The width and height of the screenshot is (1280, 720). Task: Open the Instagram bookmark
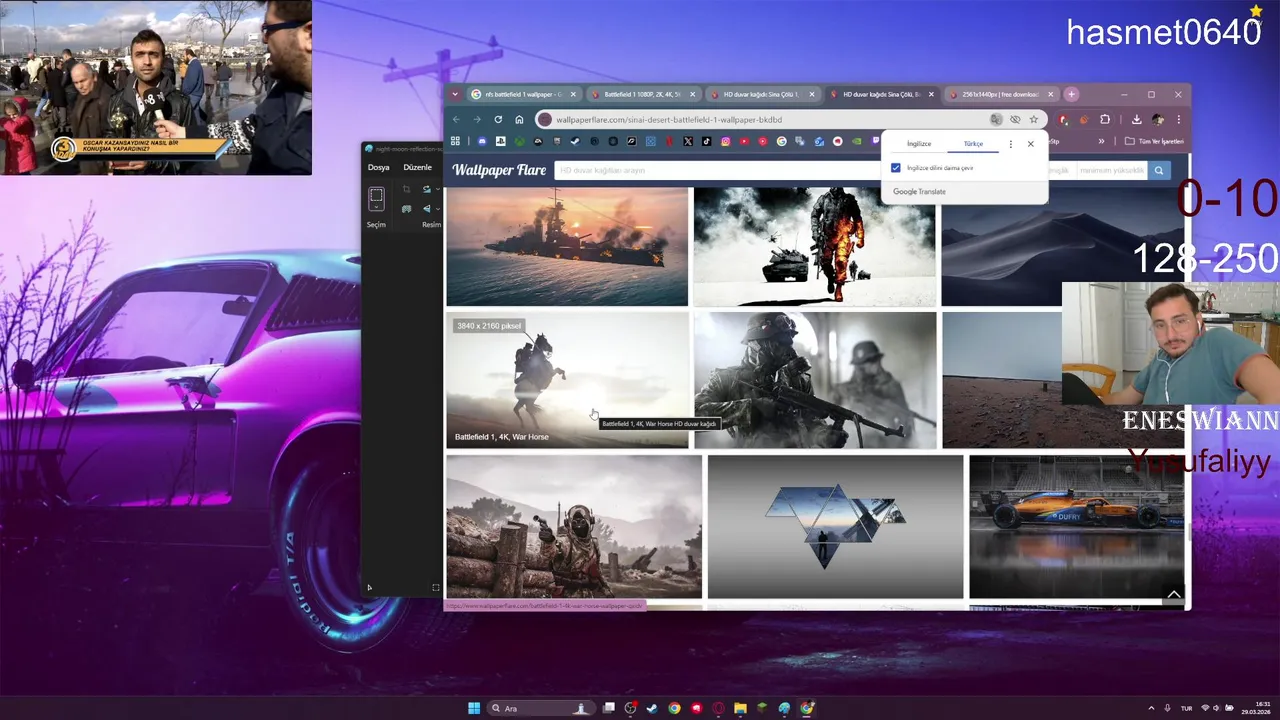[726, 141]
